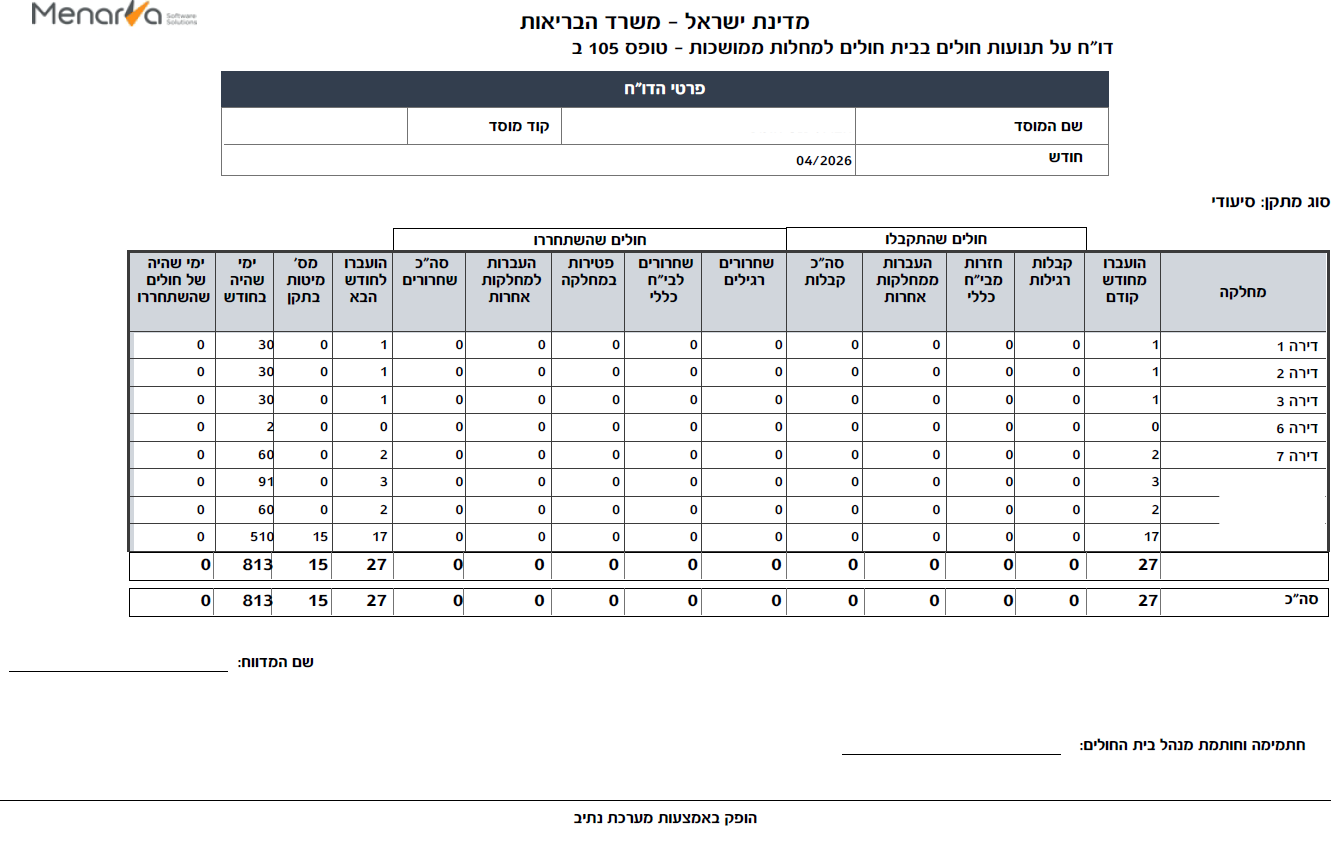Select the דירה 7 row label
1341x848 pixels.
click(x=1300, y=456)
